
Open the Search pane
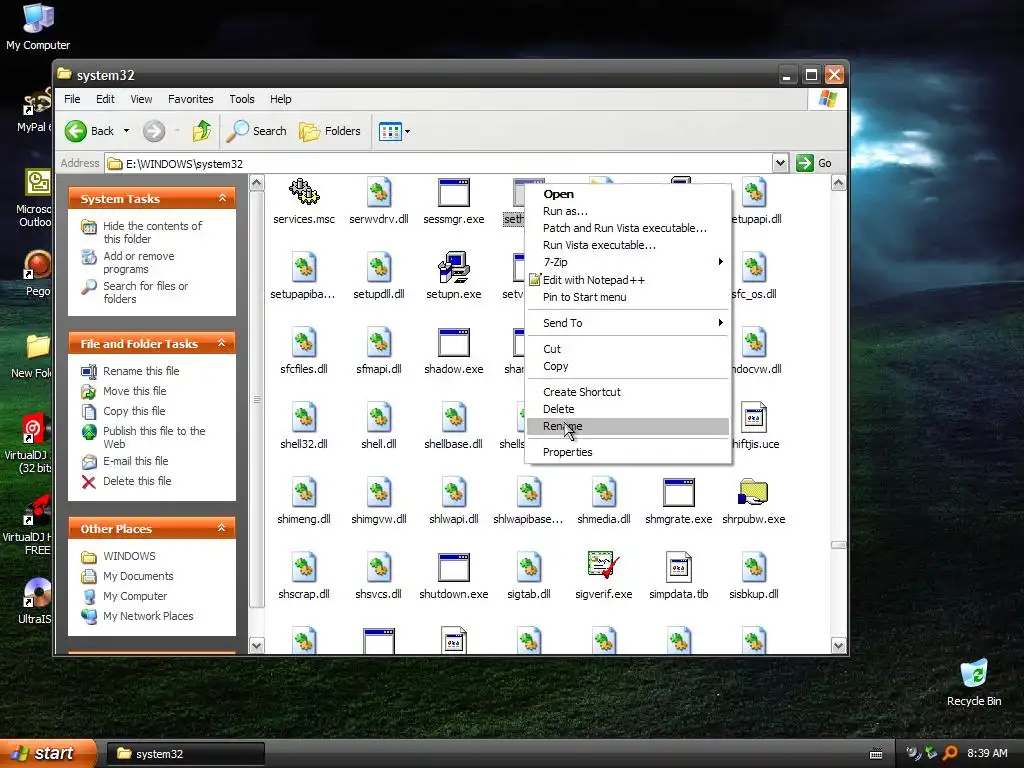[x=257, y=131]
